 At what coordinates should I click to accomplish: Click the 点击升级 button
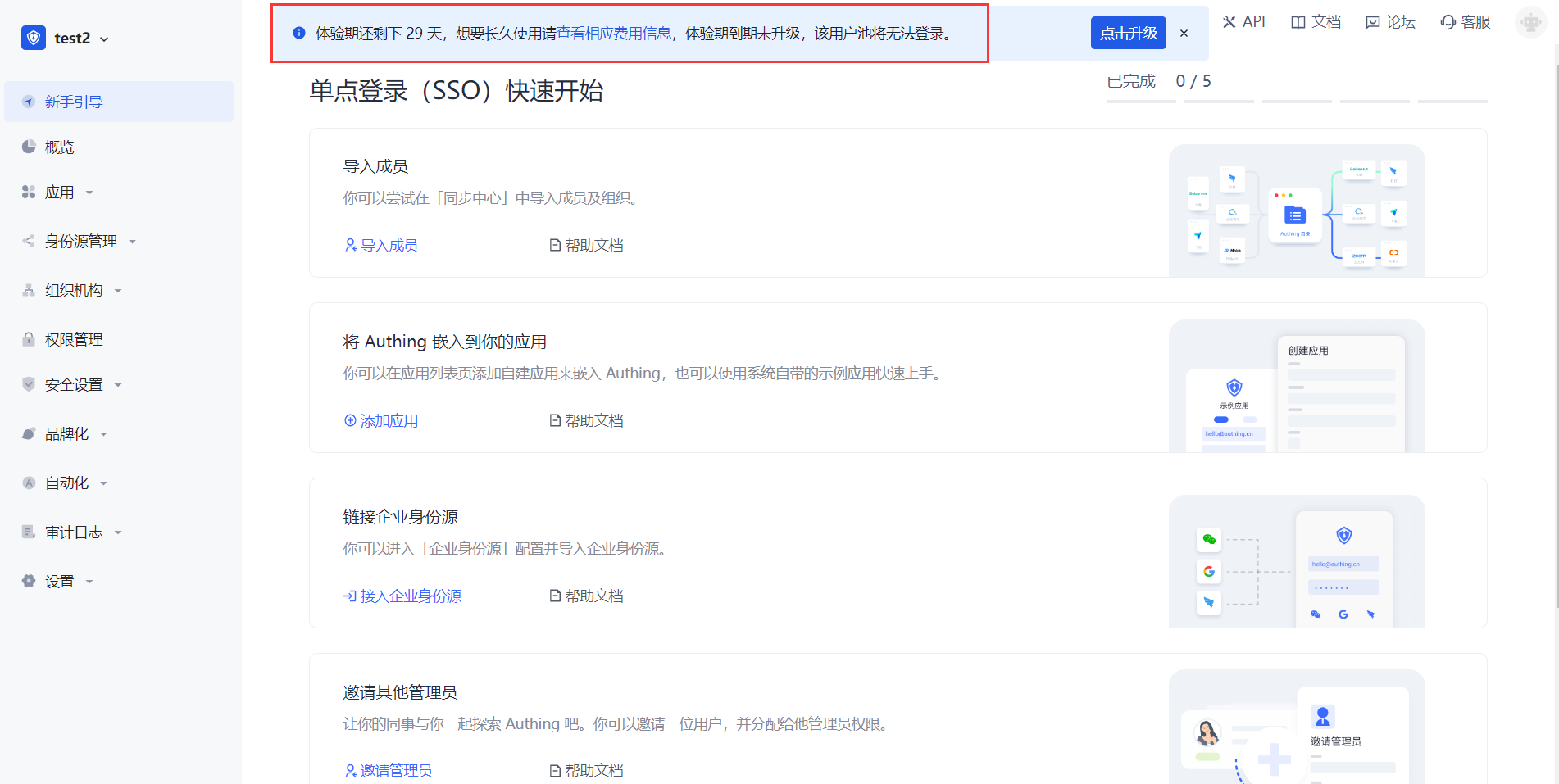1128,34
